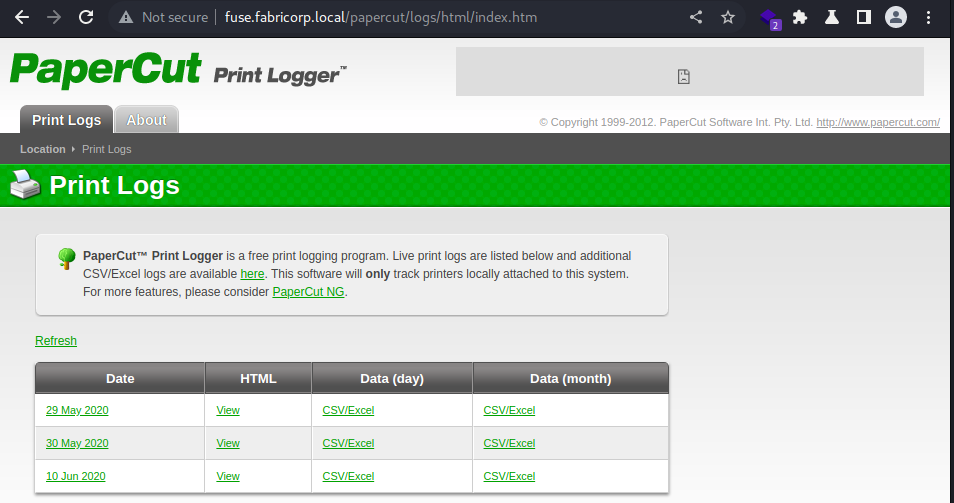This screenshot has height=503, width=954.
Task: Download day CSV/Excel for 10 Jun 2020
Action: point(348,476)
